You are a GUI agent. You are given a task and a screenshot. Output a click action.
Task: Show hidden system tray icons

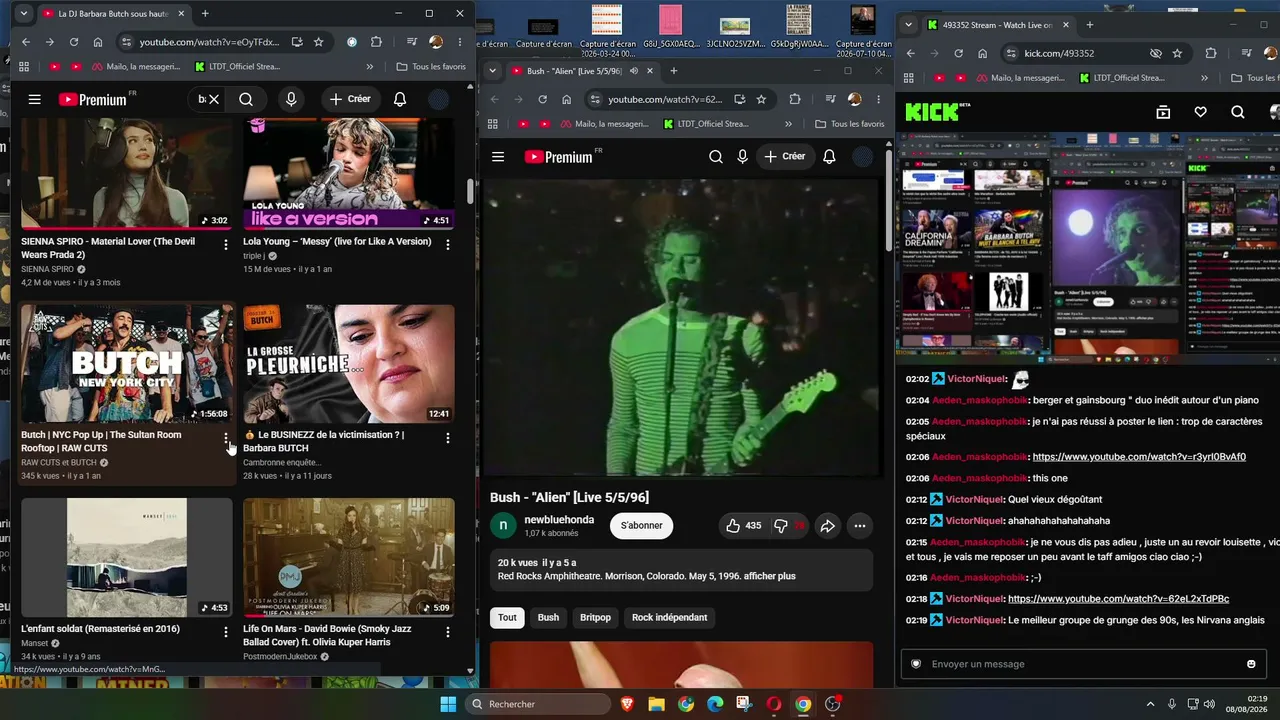[x=1150, y=704]
